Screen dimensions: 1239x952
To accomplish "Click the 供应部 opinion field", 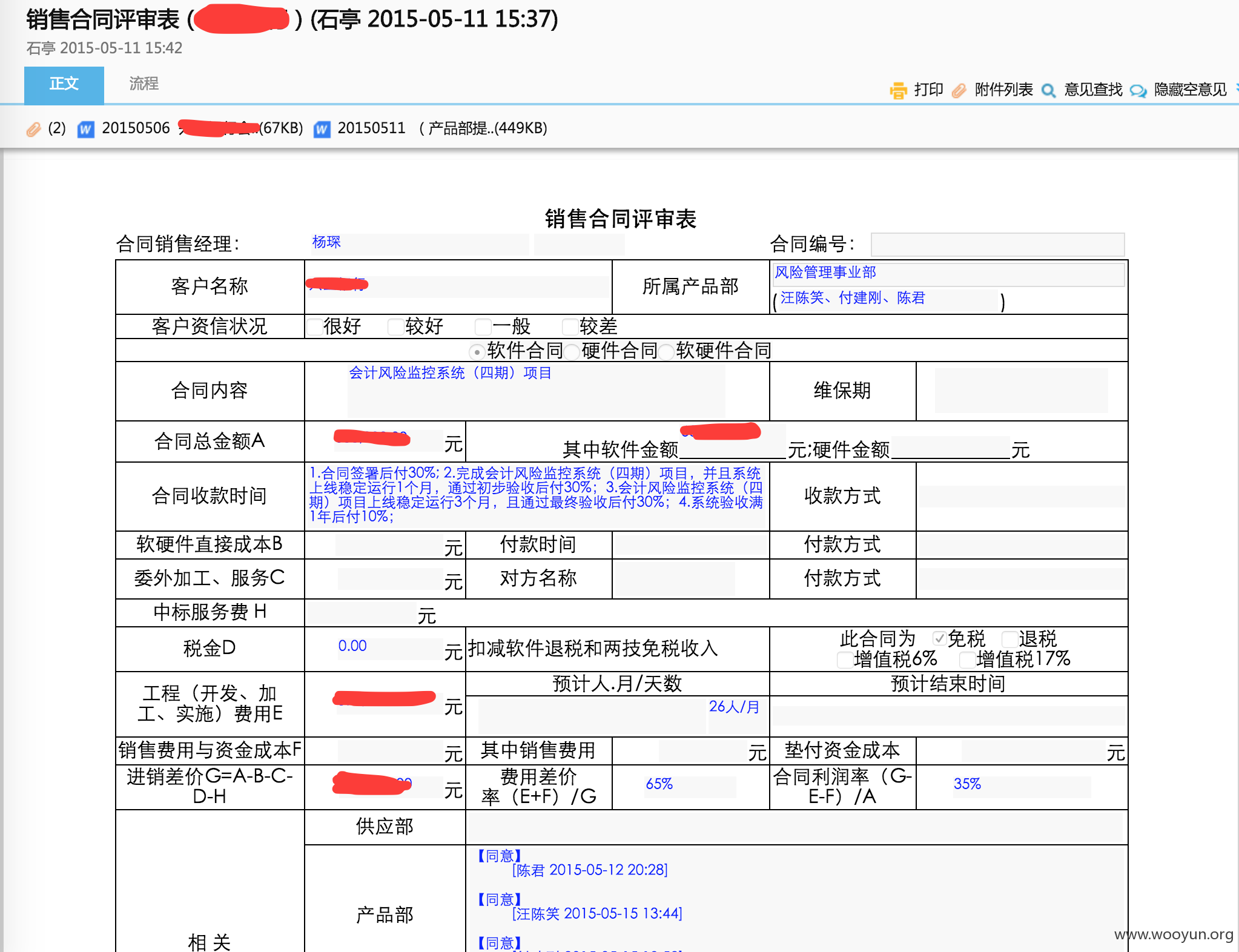I will pyautogui.click(x=795, y=827).
